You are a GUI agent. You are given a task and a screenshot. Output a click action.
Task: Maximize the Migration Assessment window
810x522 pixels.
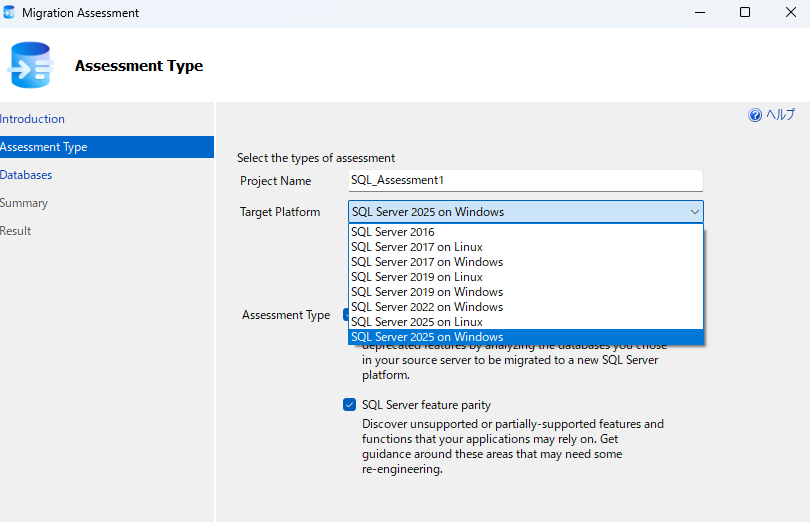pyautogui.click(x=744, y=13)
